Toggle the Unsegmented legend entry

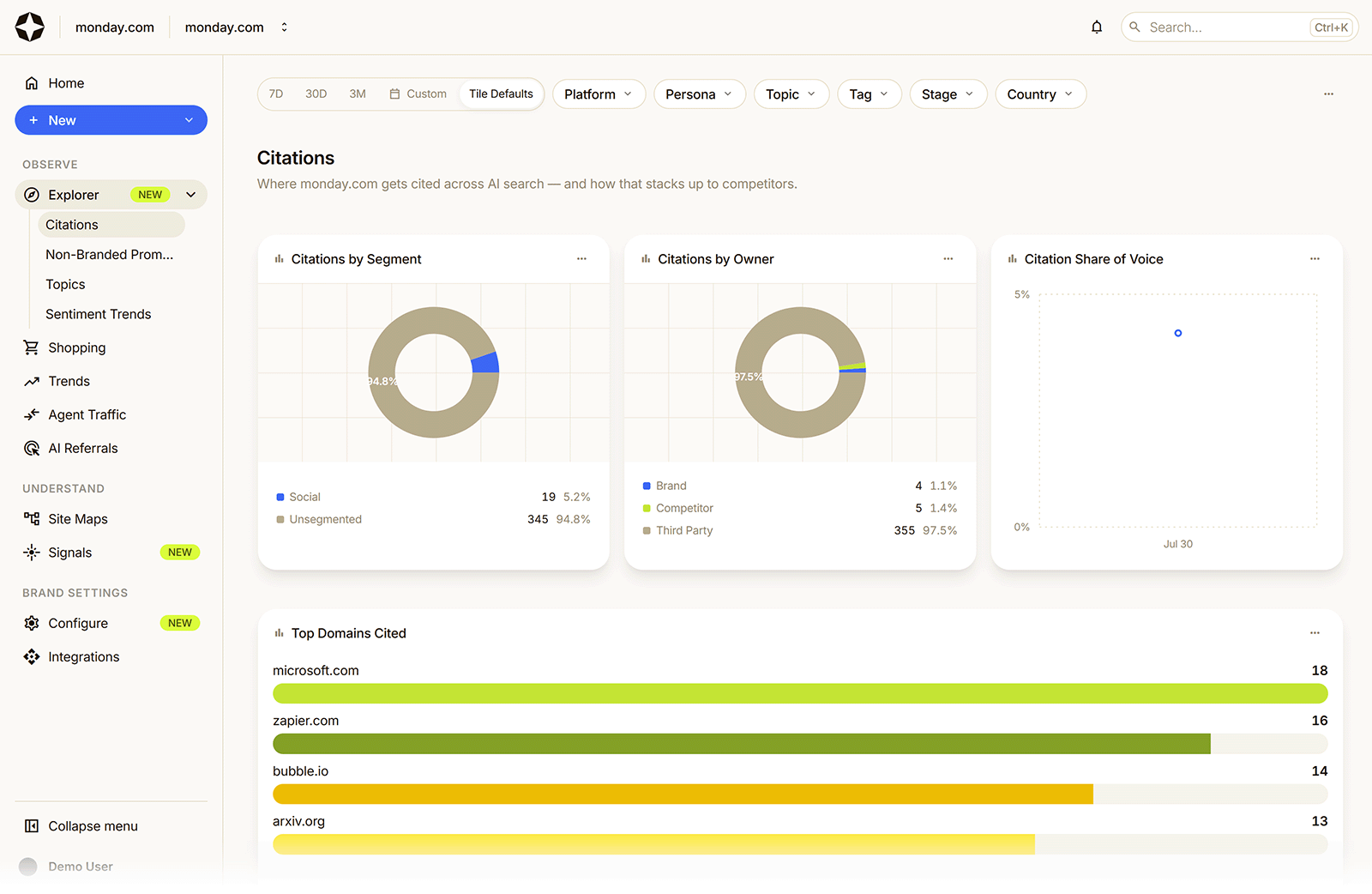click(319, 519)
